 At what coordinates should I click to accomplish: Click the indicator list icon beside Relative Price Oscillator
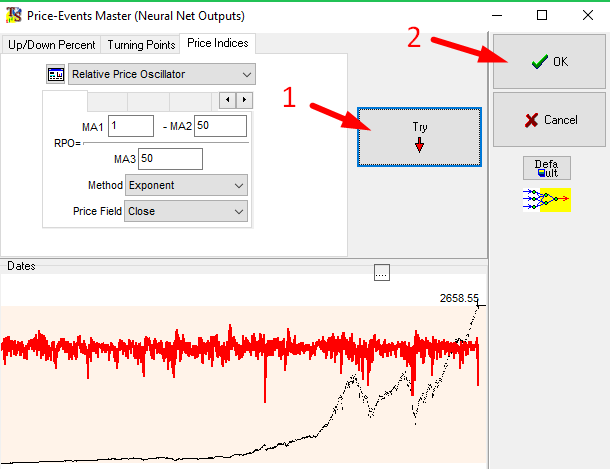point(55,75)
